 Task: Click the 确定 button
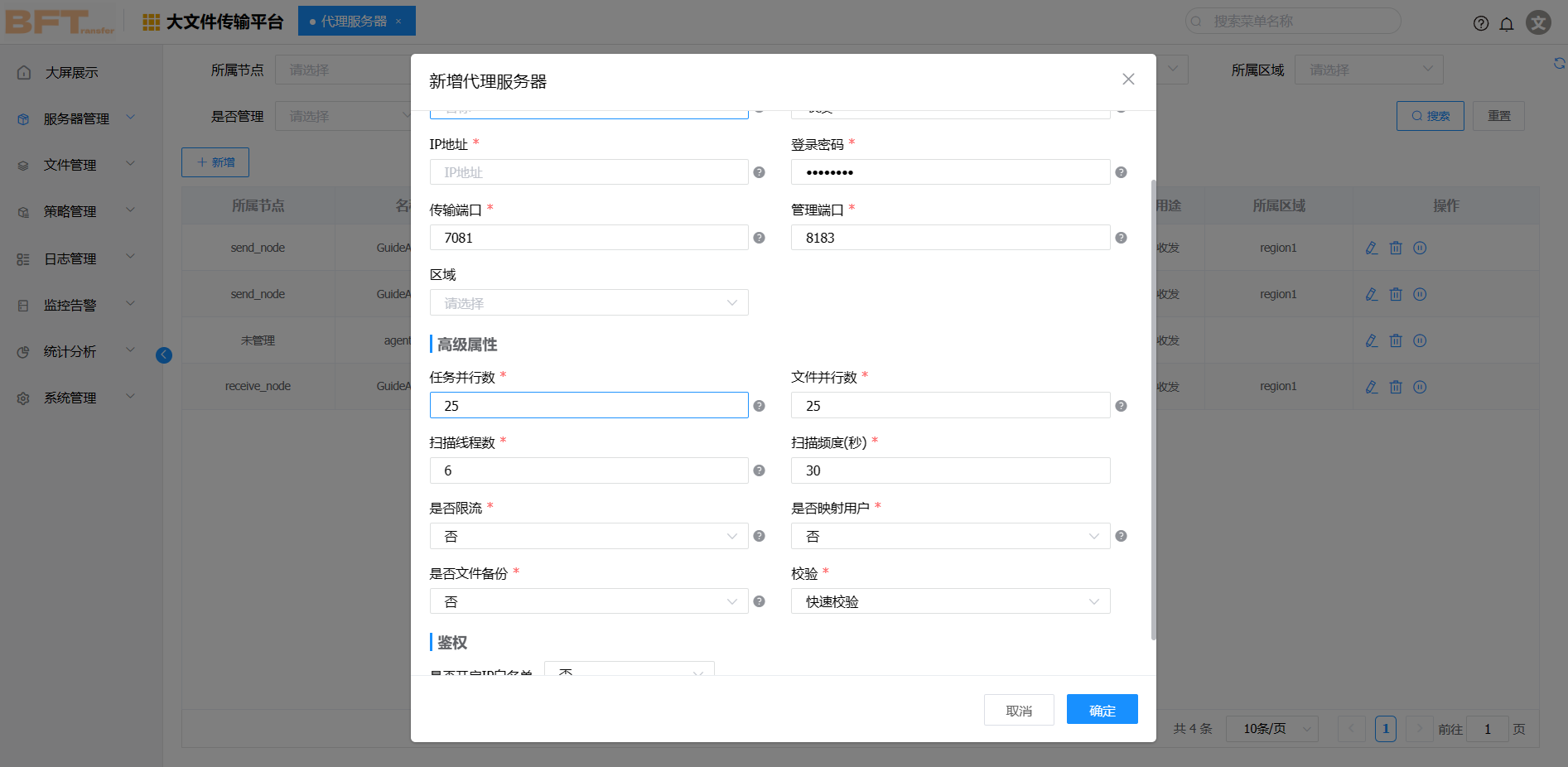click(x=1102, y=710)
